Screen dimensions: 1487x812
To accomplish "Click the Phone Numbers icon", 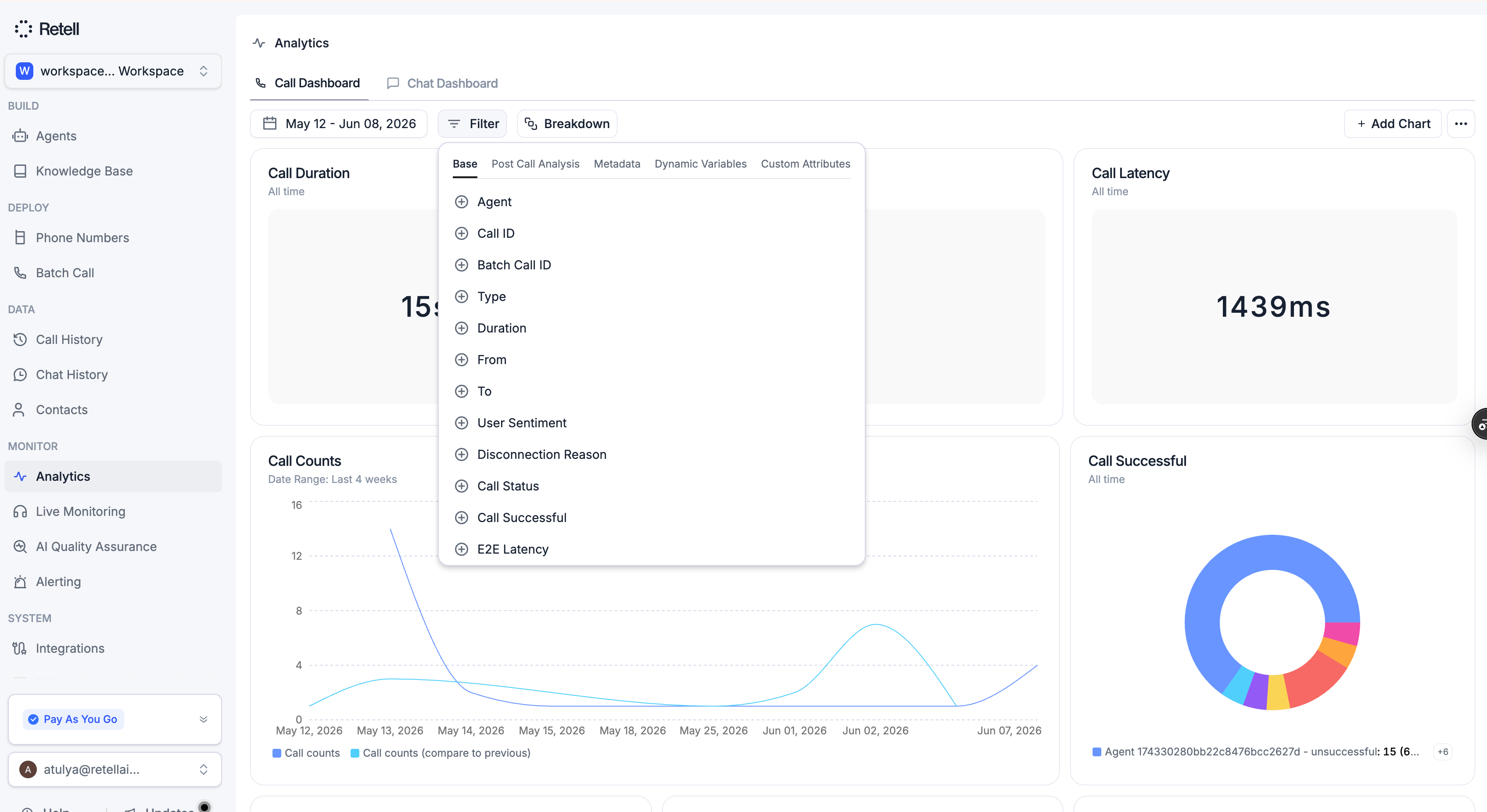I will click(x=20, y=237).
